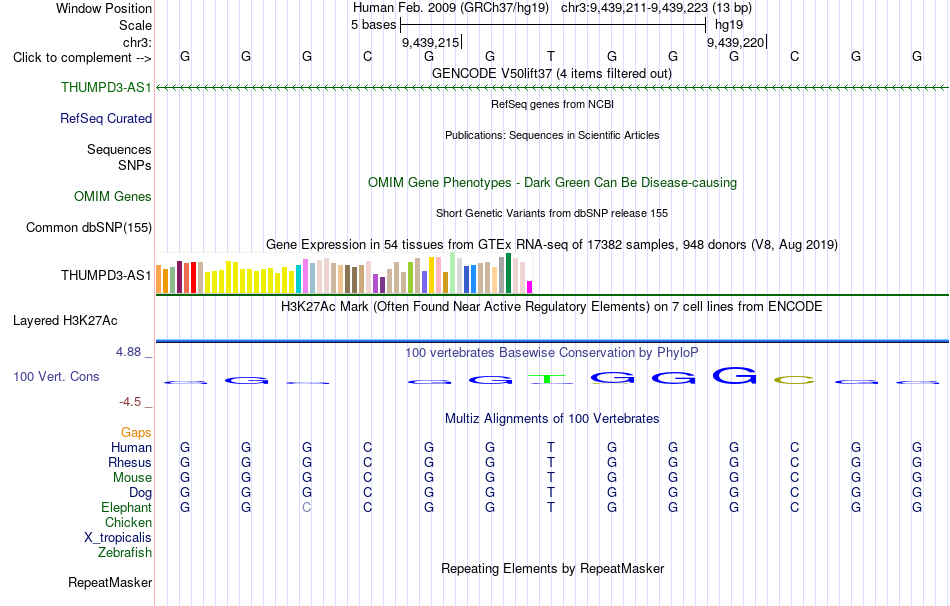The height and width of the screenshot is (606, 950).
Task: Open the RefSeq Curated track label
Action: tap(106, 118)
